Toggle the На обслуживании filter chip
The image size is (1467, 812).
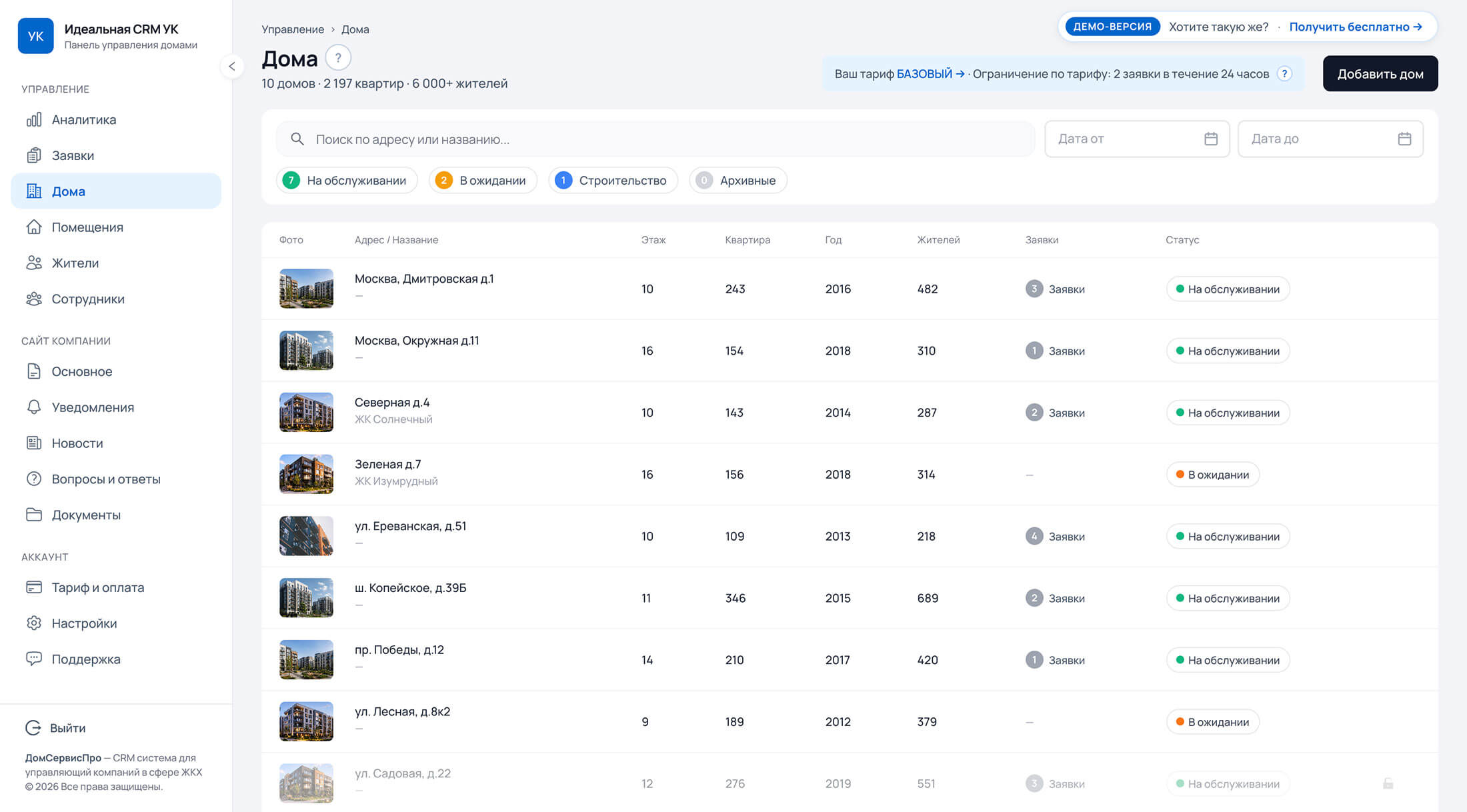click(x=347, y=180)
